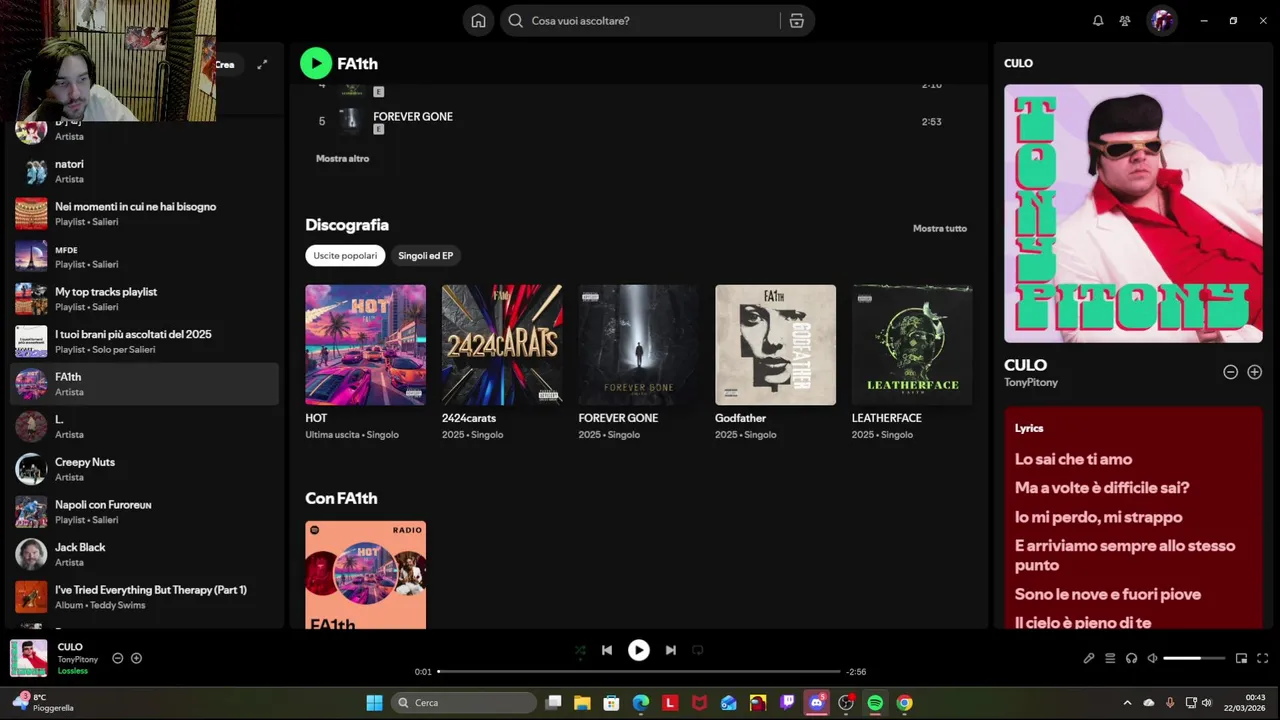Skip to the next track

pos(671,650)
